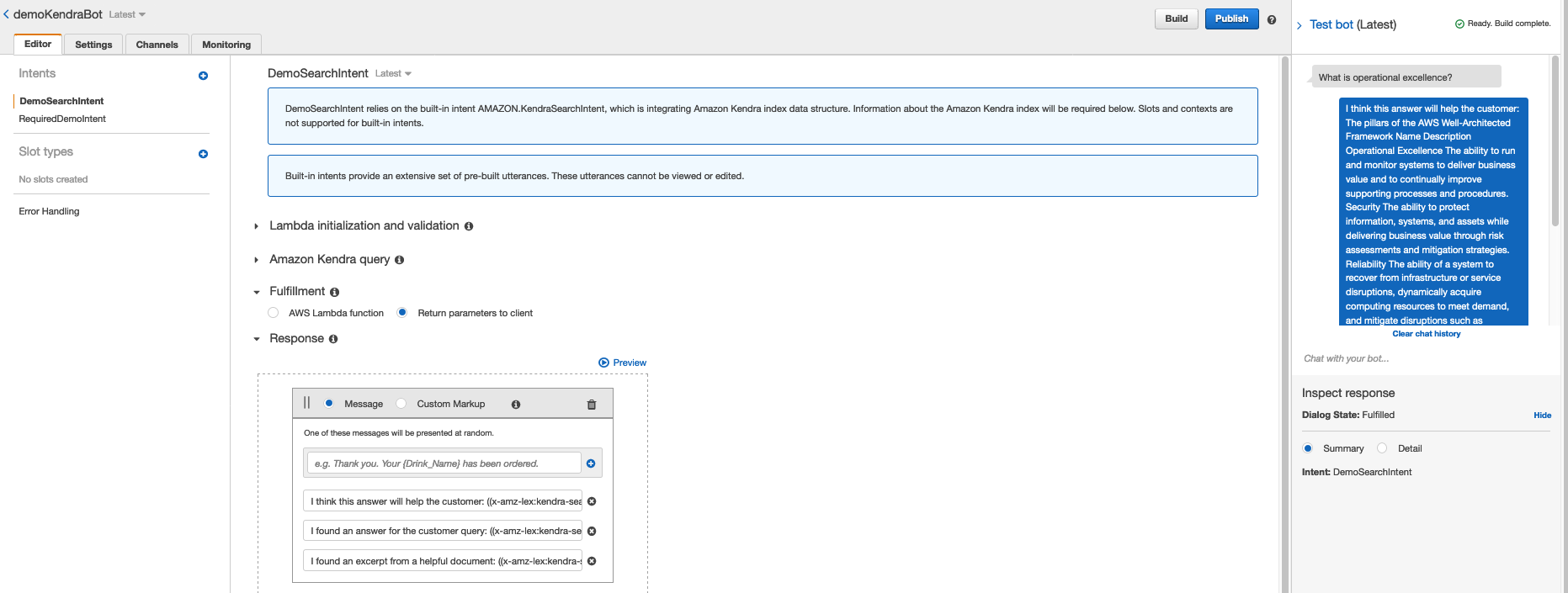Viewport: 1568px width, 593px height.
Task: Collapse the Test bot panel chevron
Action: pos(1300,25)
